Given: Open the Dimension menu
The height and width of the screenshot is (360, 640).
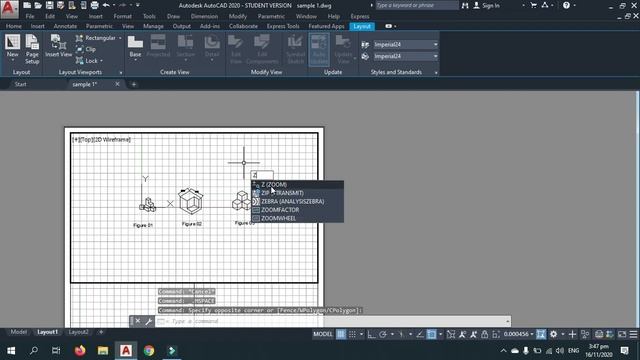Looking at the screenshot, I should 204,16.
